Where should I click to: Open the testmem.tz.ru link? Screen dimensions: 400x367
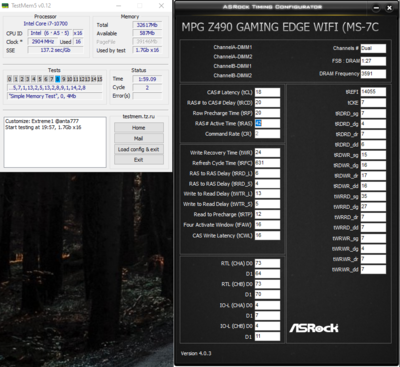[139, 116]
